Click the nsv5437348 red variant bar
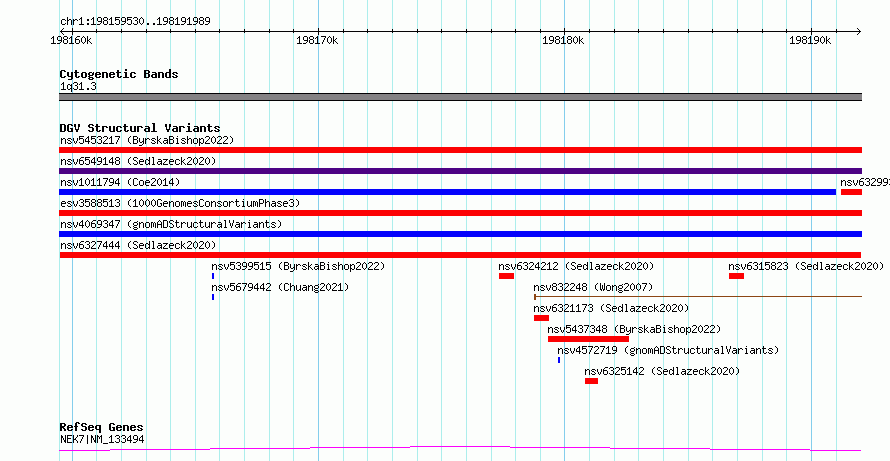 [x=588, y=339]
